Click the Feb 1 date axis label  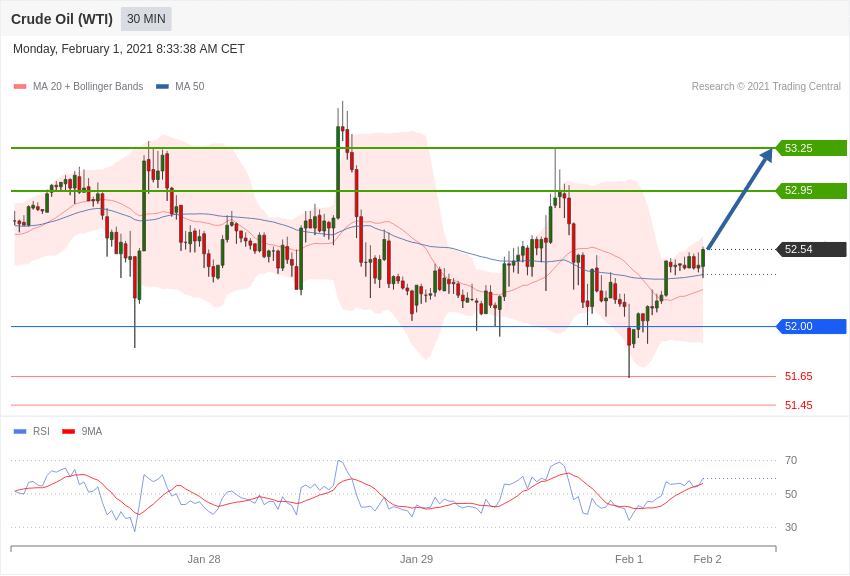(629, 559)
